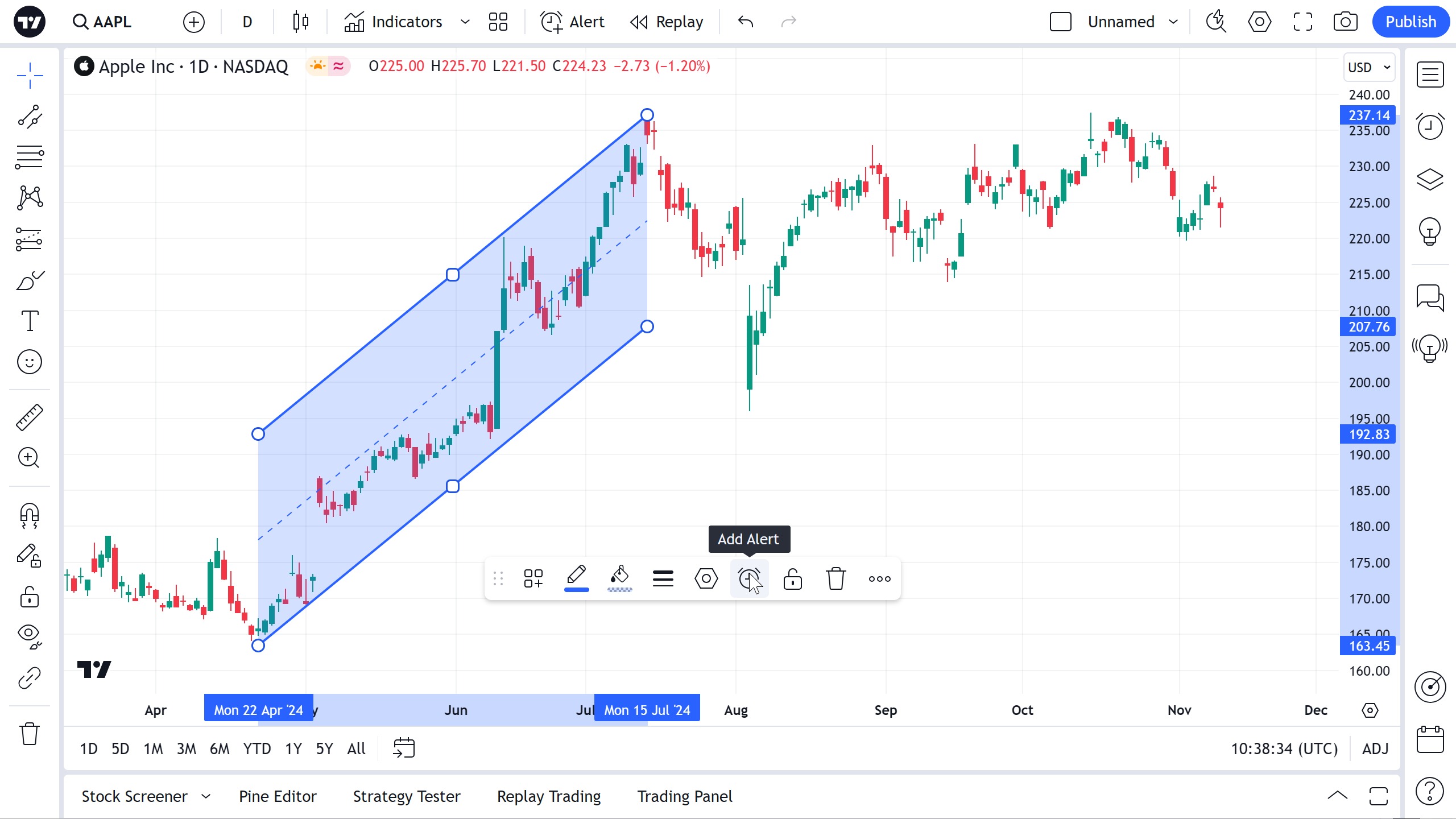Delete the channel with the trash icon
This screenshot has height=819, width=1456.
(835, 579)
